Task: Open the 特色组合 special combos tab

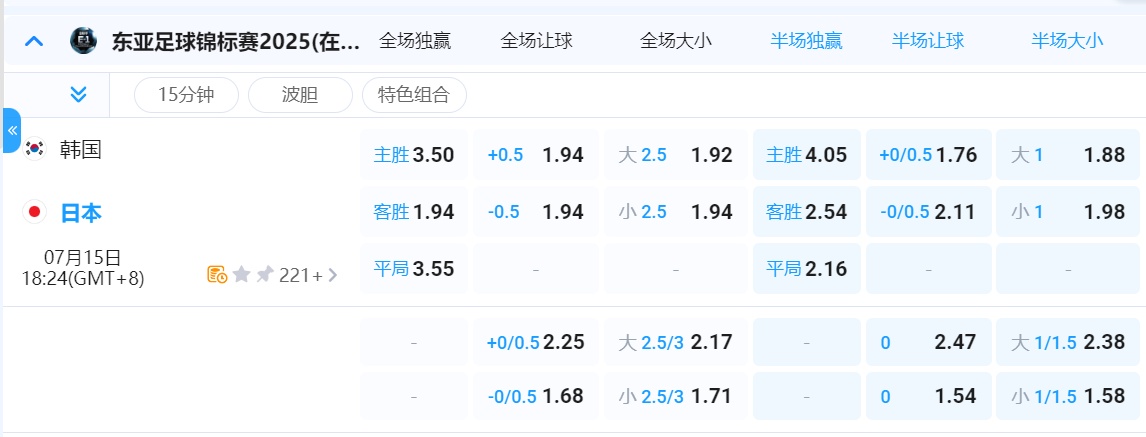Action: pos(414,95)
